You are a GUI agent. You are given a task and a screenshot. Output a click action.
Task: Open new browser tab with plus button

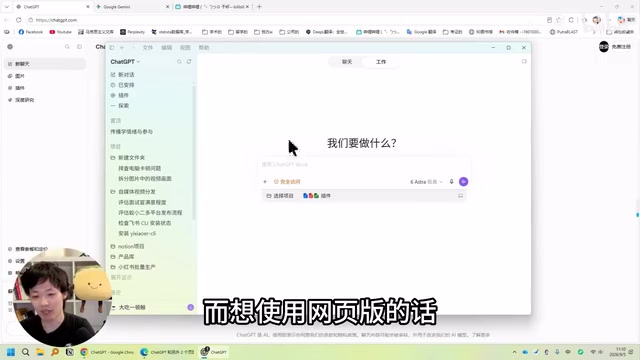tap(259, 7)
